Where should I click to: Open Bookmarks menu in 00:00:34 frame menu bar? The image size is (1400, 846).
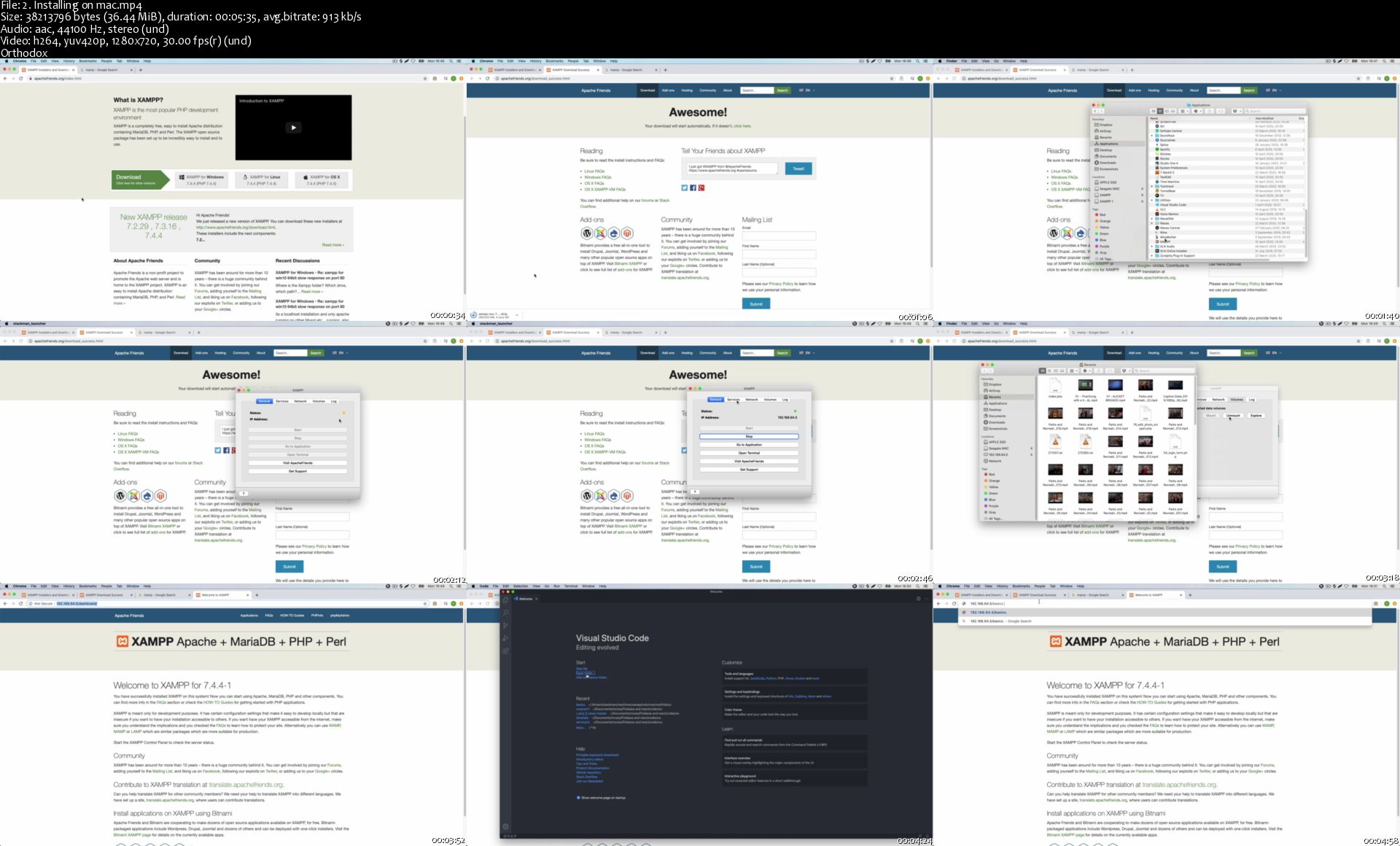click(x=87, y=61)
